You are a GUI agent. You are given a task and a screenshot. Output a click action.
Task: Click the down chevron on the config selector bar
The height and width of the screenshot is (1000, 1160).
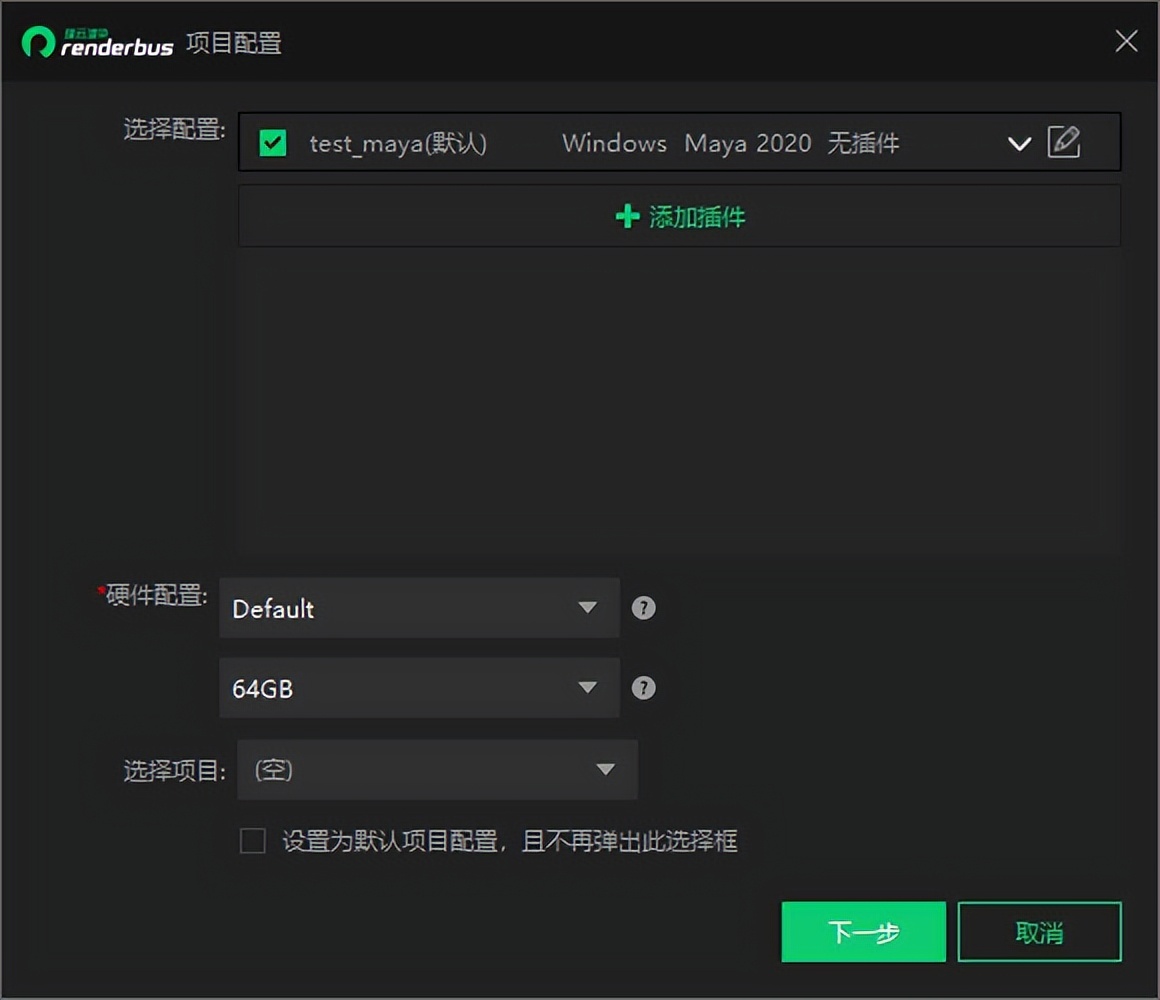click(x=1019, y=144)
